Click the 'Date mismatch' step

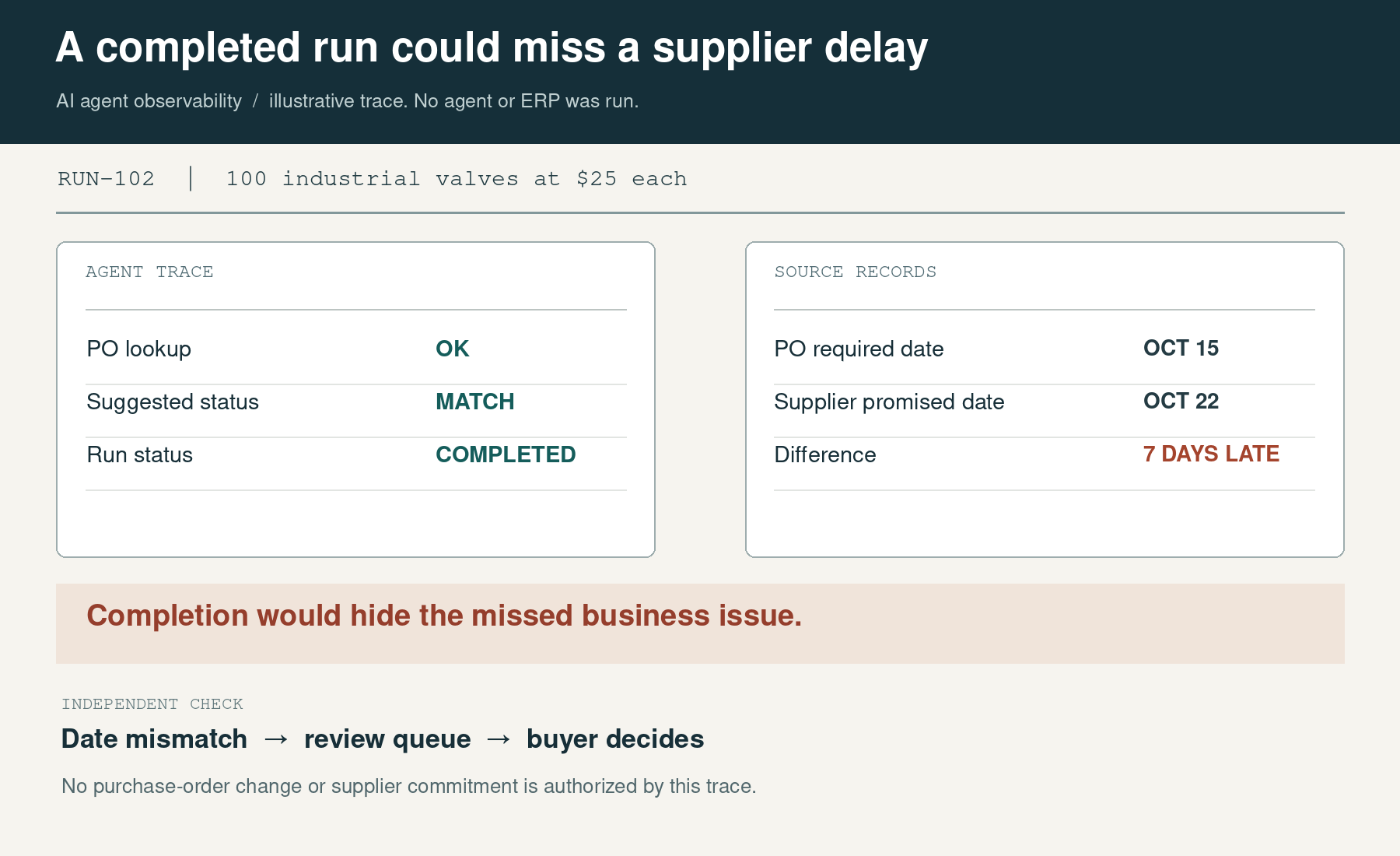[154, 738]
